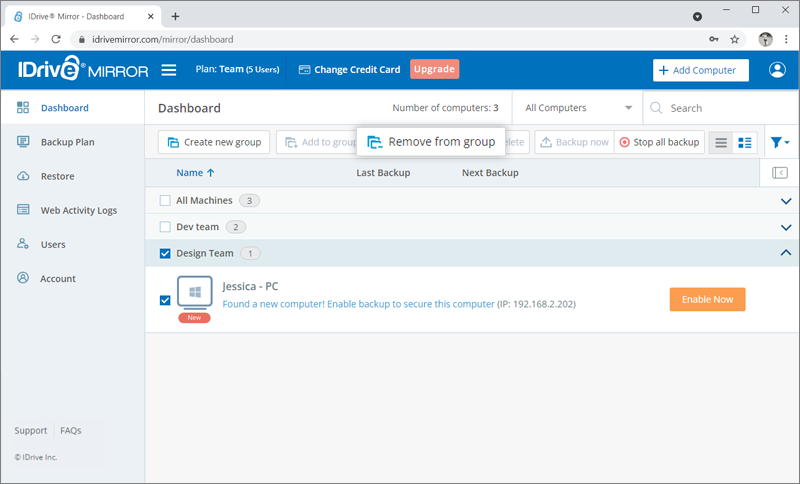
Task: Switch to list view icon
Action: (x=721, y=143)
